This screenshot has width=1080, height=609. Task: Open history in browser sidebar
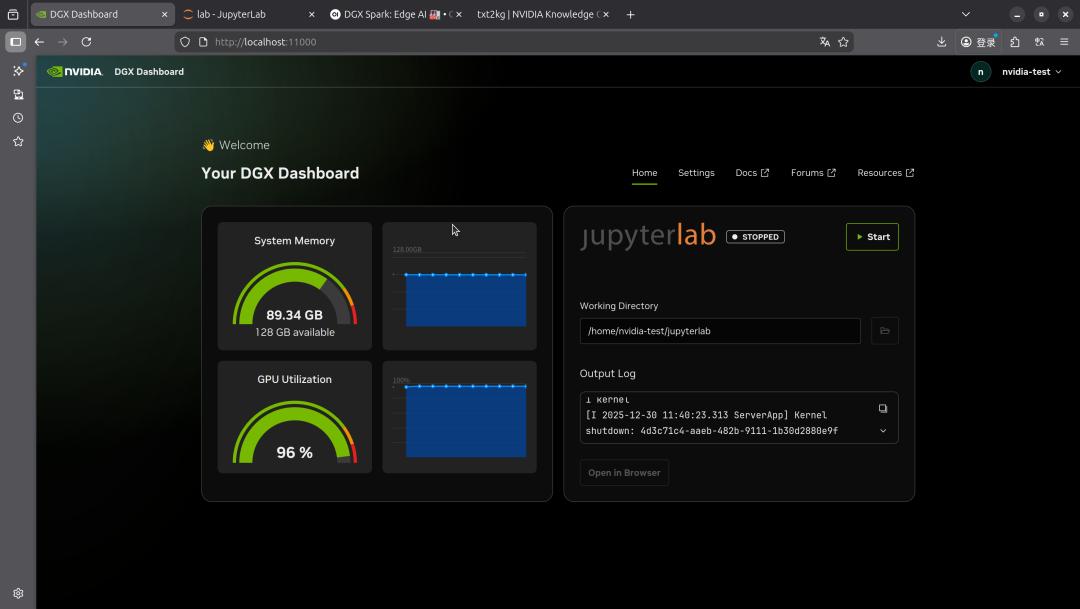[18, 118]
